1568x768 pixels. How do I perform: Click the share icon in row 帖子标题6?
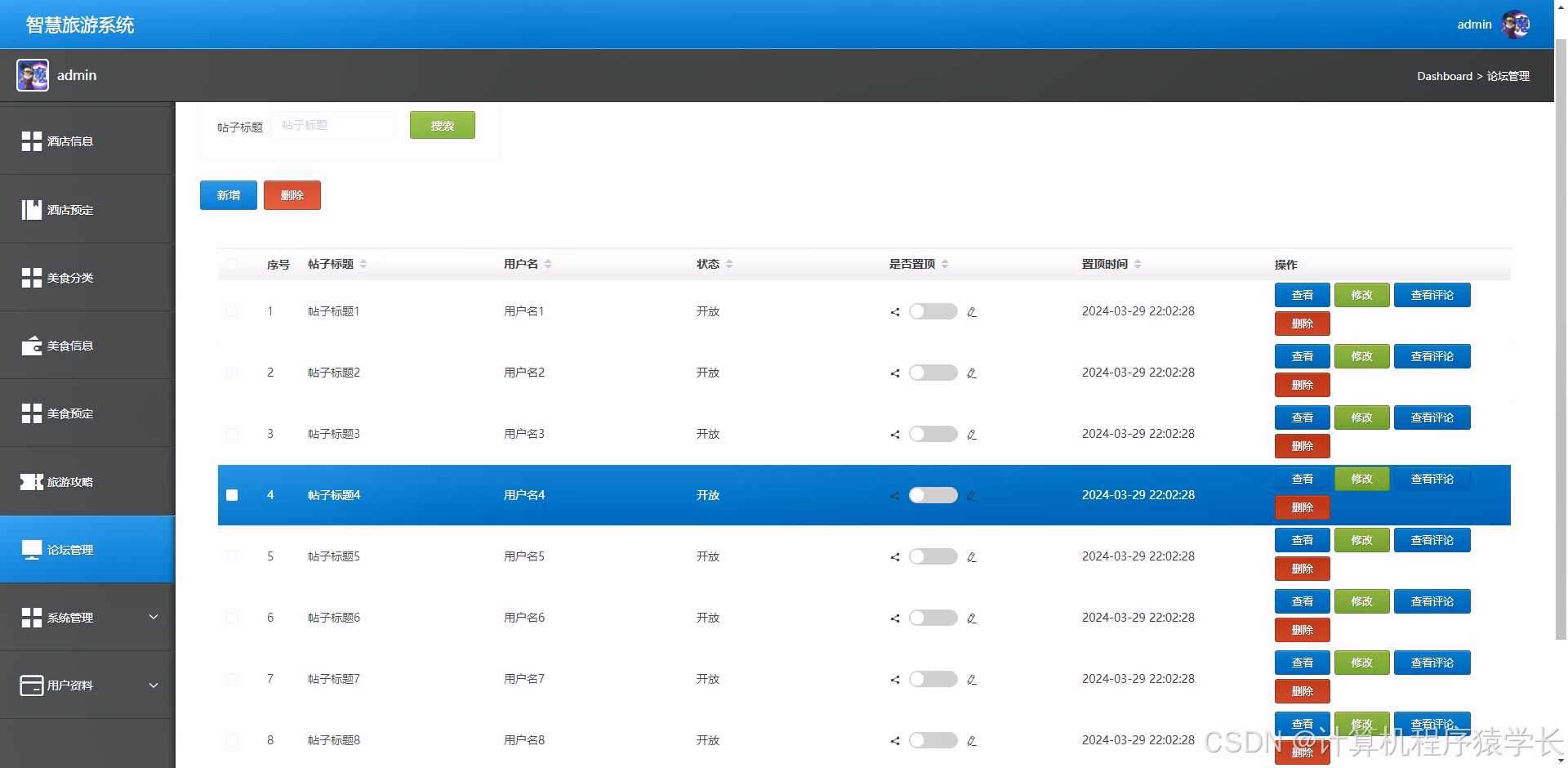pos(895,618)
